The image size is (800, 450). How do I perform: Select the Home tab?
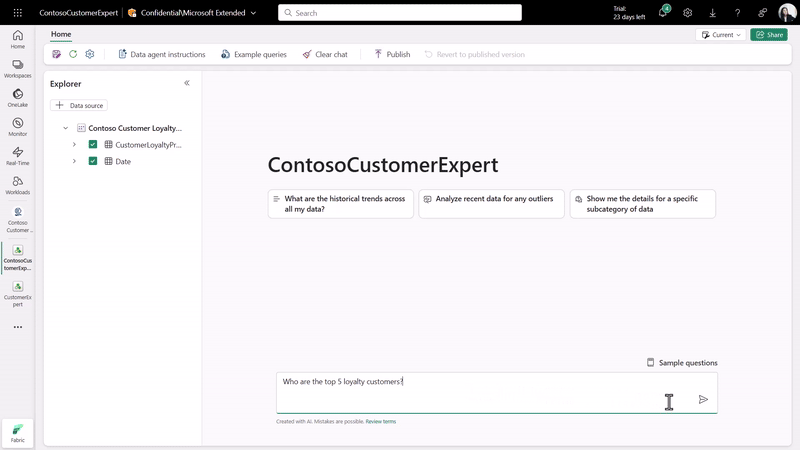[x=61, y=34]
